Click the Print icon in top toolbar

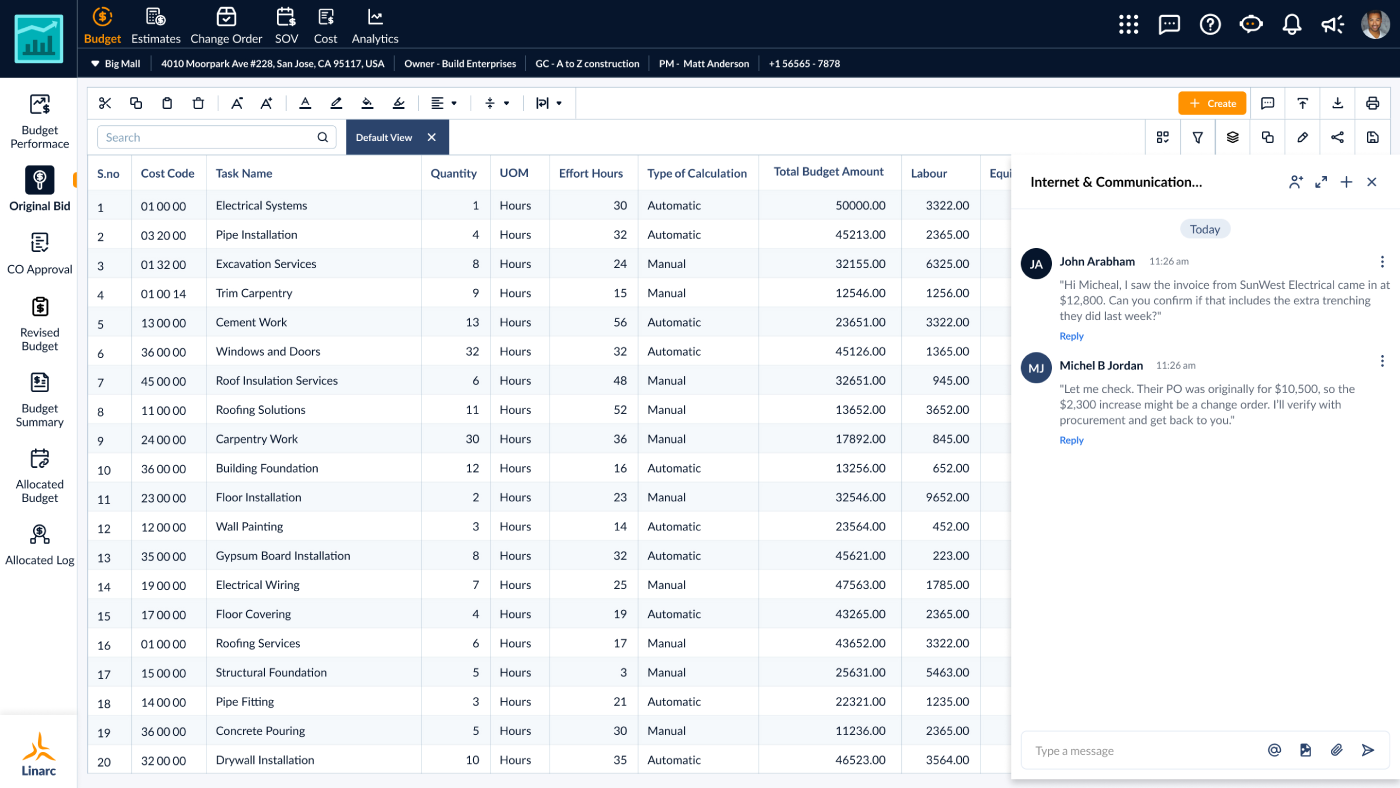tap(1372, 103)
